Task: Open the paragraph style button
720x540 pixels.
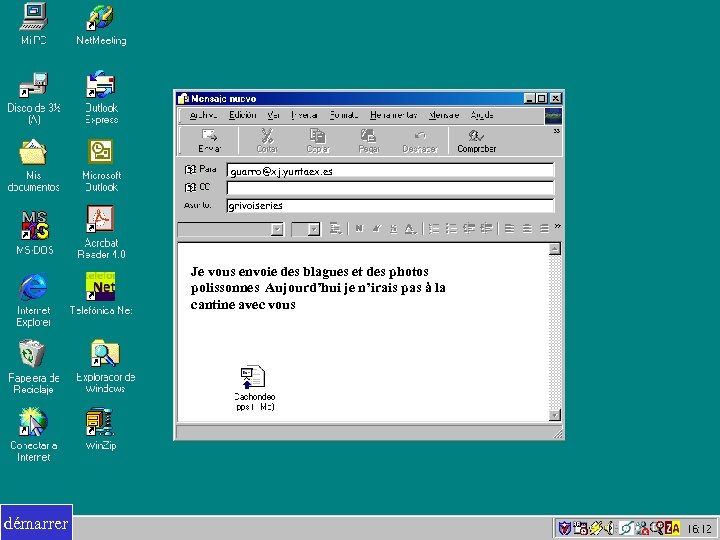Action: point(336,229)
